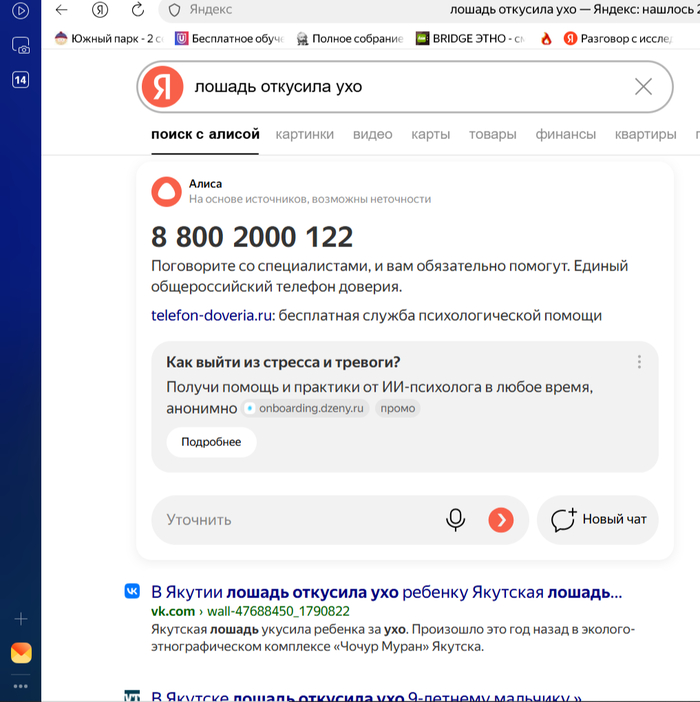The width and height of the screenshot is (700, 702).
Task: Switch to the видео tab
Action: [x=372, y=134]
